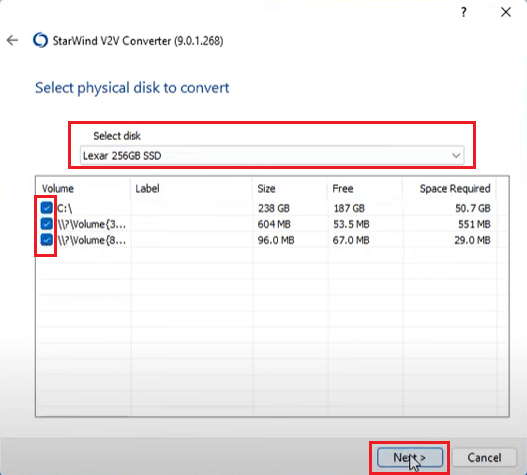The image size is (527, 475).
Task: Click the 29.0 MB space required value
Action: [473, 240]
